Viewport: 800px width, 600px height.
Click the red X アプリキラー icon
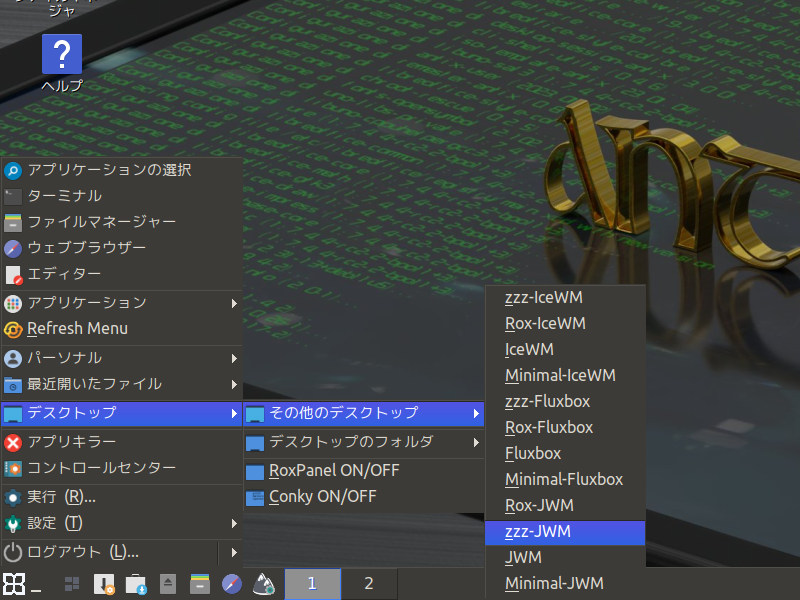pyautogui.click(x=13, y=442)
